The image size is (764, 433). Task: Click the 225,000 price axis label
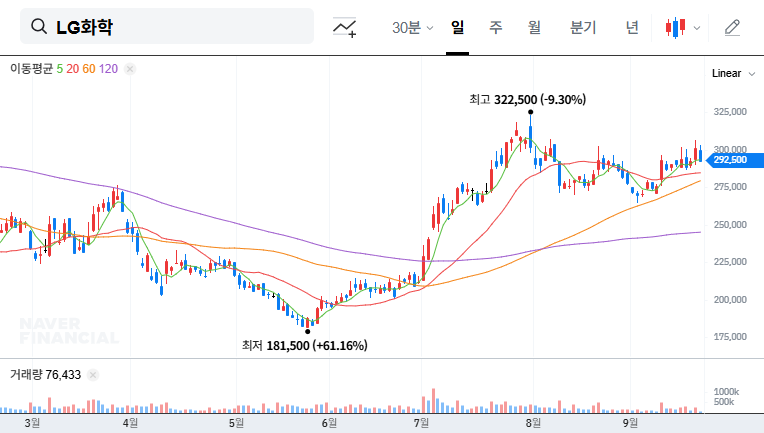(730, 262)
